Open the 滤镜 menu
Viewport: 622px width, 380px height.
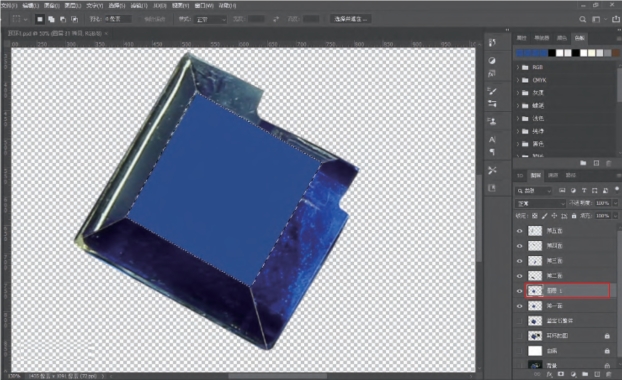click(139, 6)
